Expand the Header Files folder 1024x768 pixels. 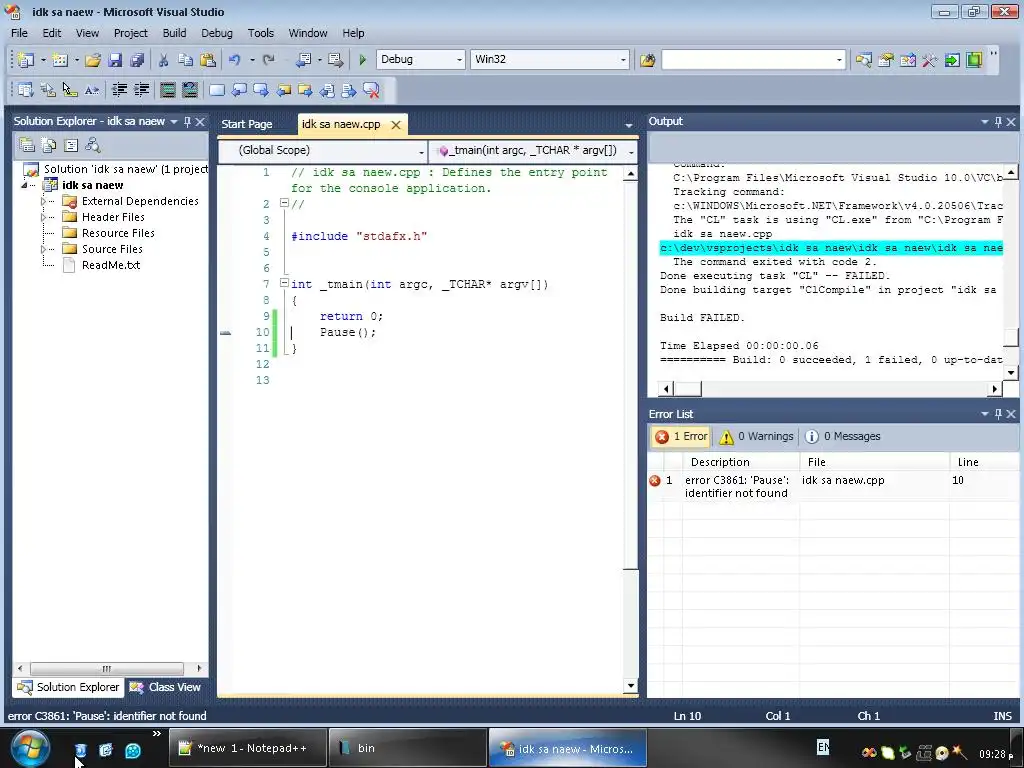coord(44,217)
